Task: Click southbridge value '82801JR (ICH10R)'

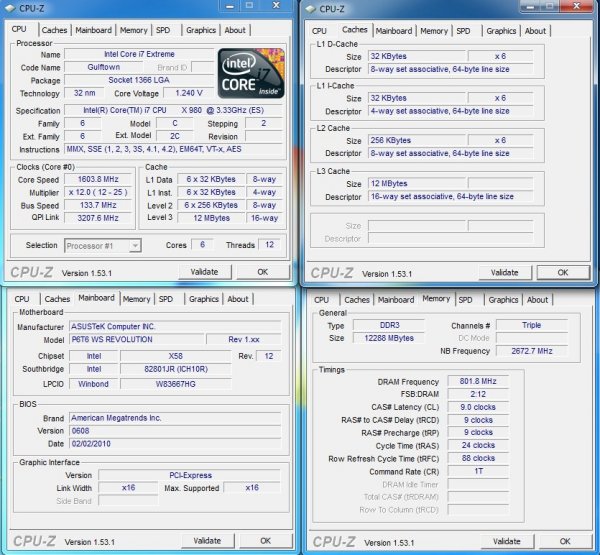Action: pos(176,369)
